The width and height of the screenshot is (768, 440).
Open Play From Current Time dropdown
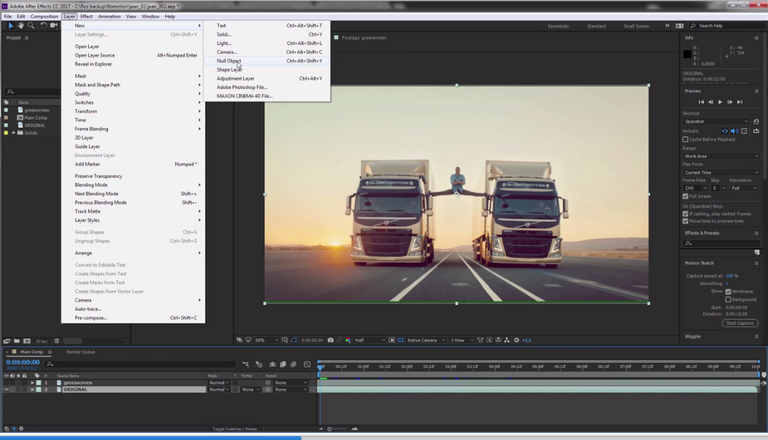tap(721, 172)
